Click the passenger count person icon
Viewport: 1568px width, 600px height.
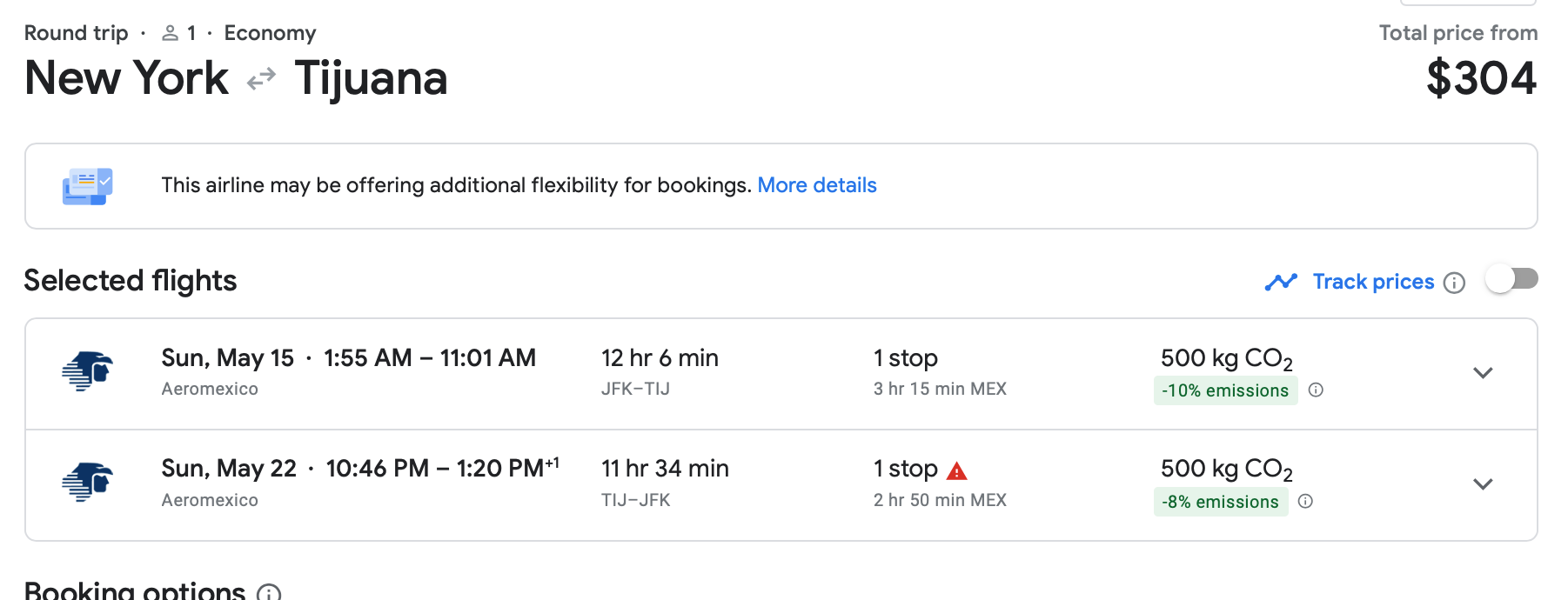click(171, 33)
